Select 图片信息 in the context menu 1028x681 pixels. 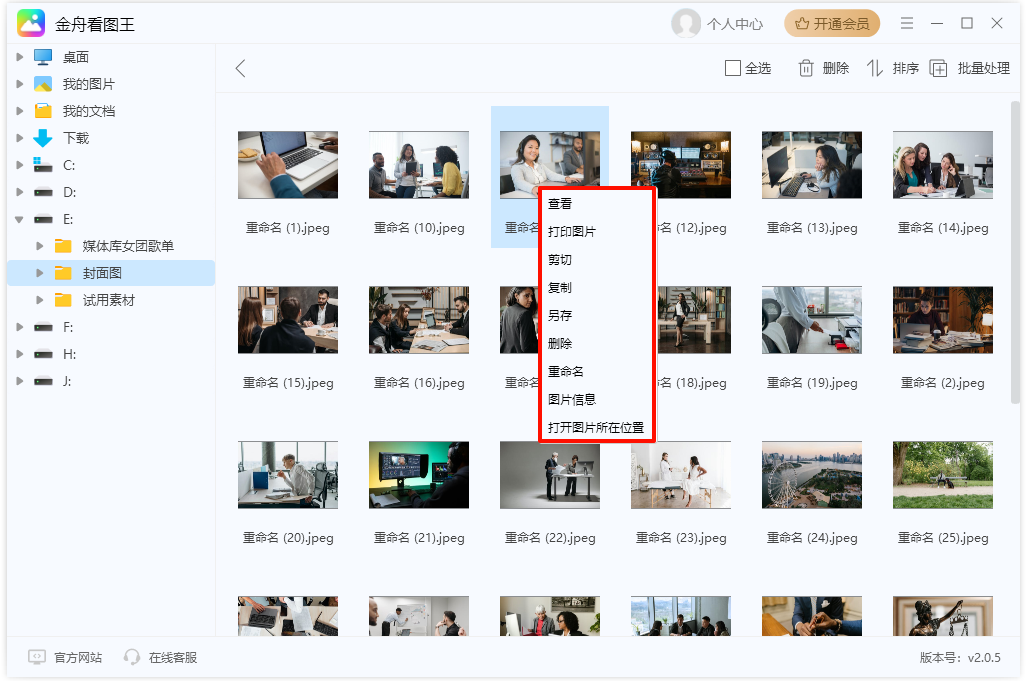click(x=572, y=399)
